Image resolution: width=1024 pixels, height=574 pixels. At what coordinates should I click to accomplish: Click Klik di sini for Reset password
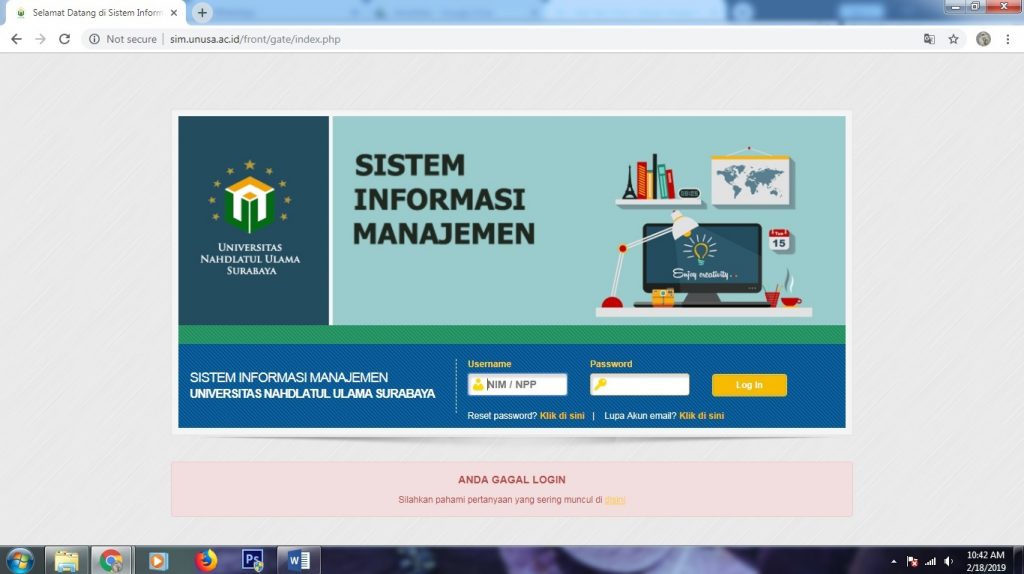[562, 415]
